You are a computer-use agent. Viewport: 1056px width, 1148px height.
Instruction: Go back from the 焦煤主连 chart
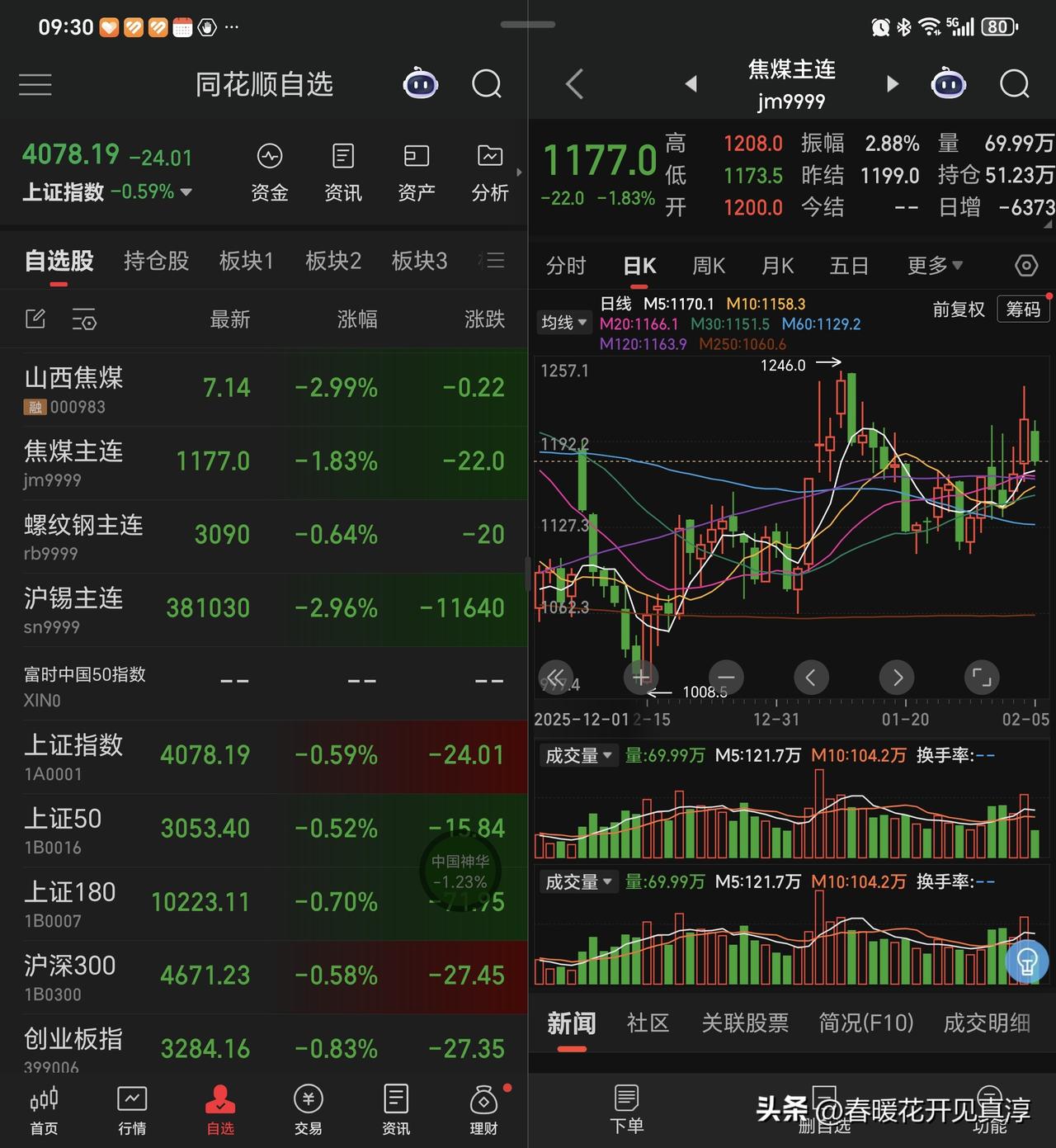tap(575, 84)
